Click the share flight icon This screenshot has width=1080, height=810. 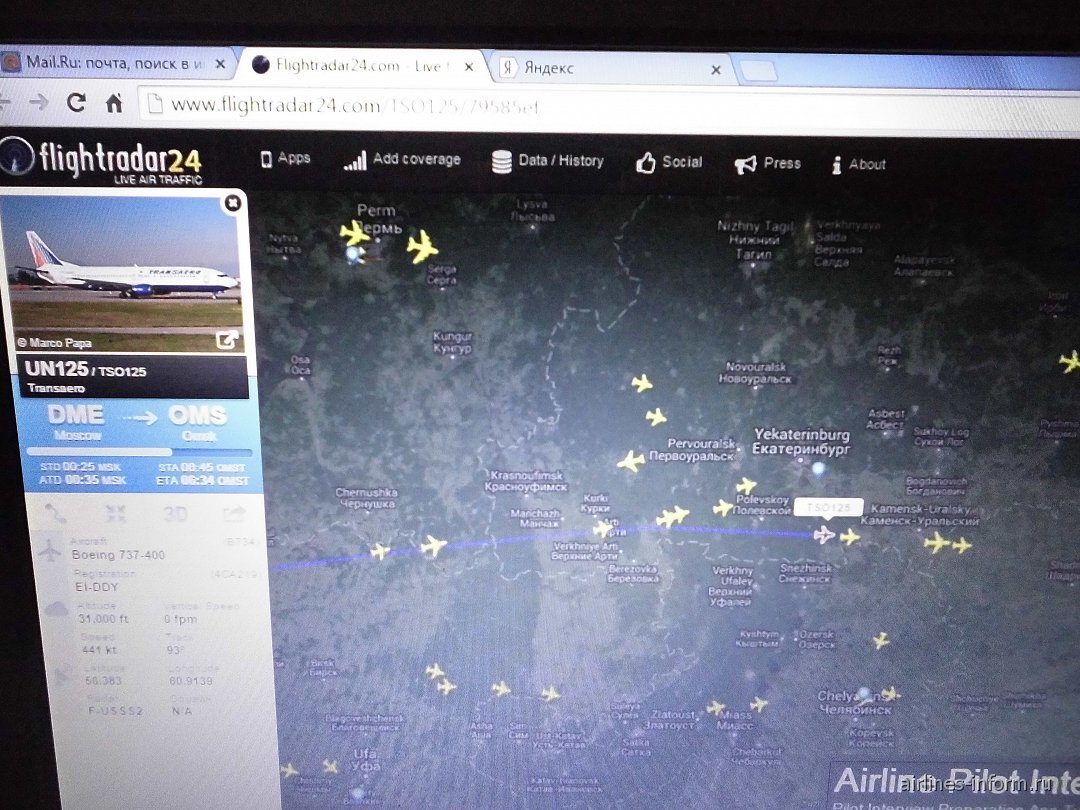coord(233,515)
